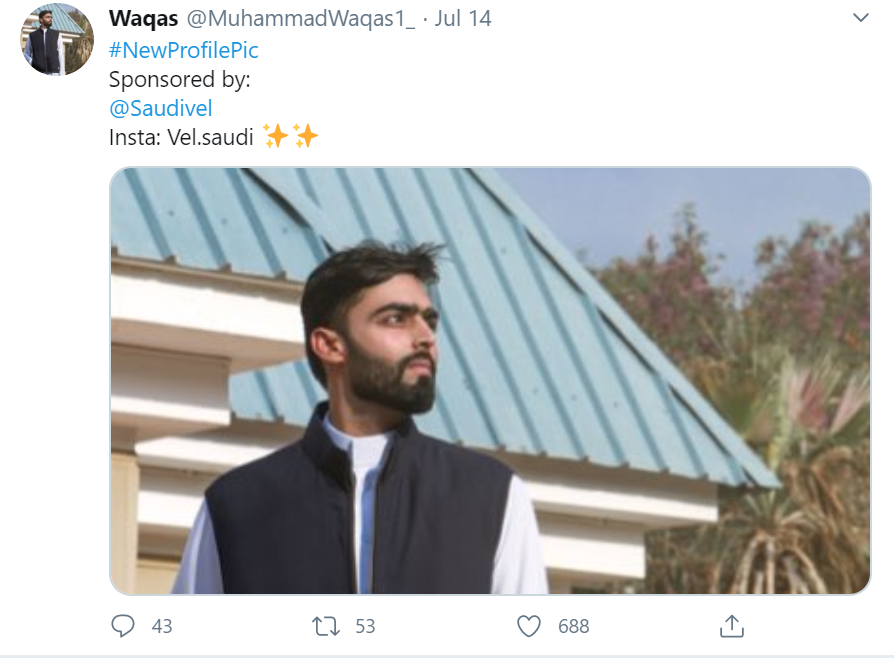Click the reply speech bubble icon
Image resolution: width=894 pixels, height=658 pixels.
[x=123, y=625]
